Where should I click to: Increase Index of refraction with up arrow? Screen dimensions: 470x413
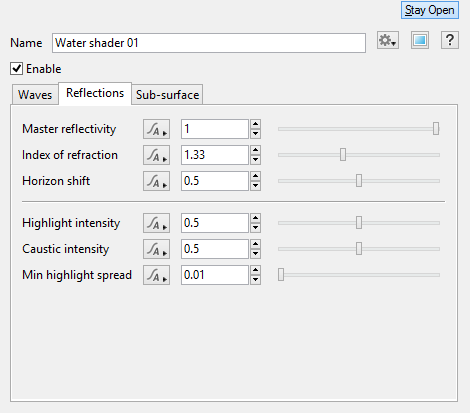[255, 150]
